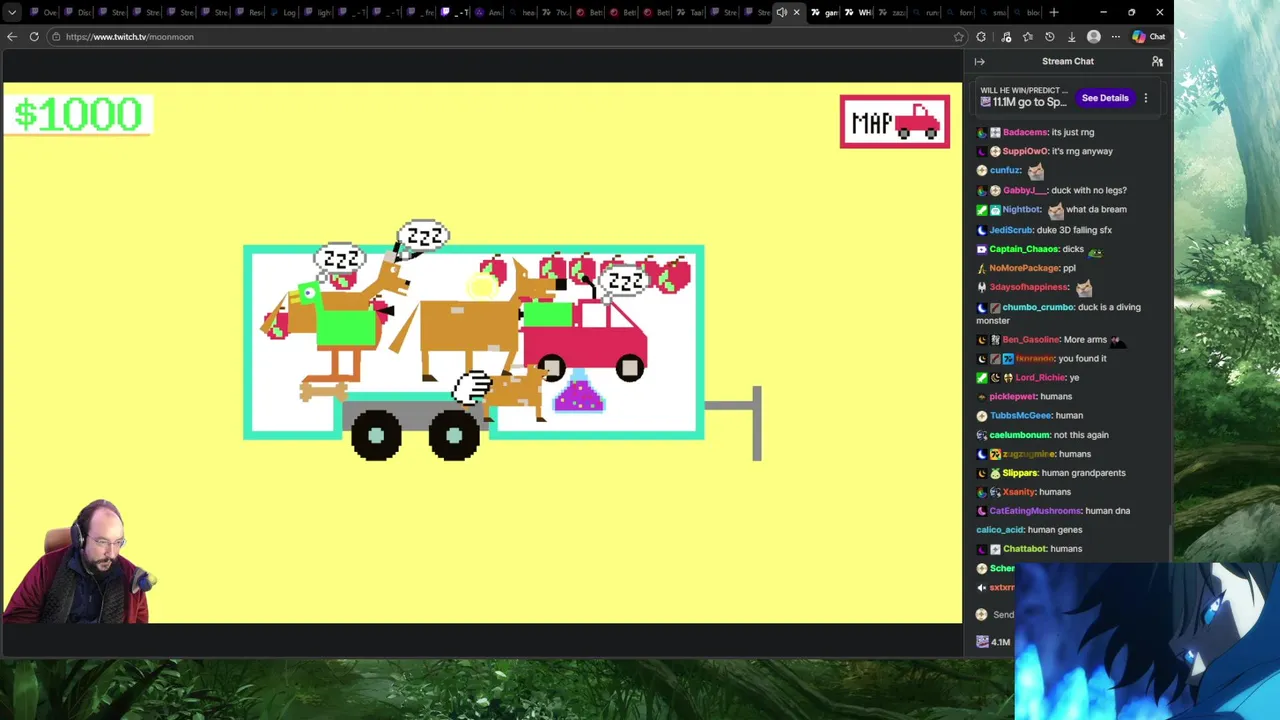Screen dimensions: 1280x720
Task: Switch to the 'Log' browser tab
Action: click(283, 12)
